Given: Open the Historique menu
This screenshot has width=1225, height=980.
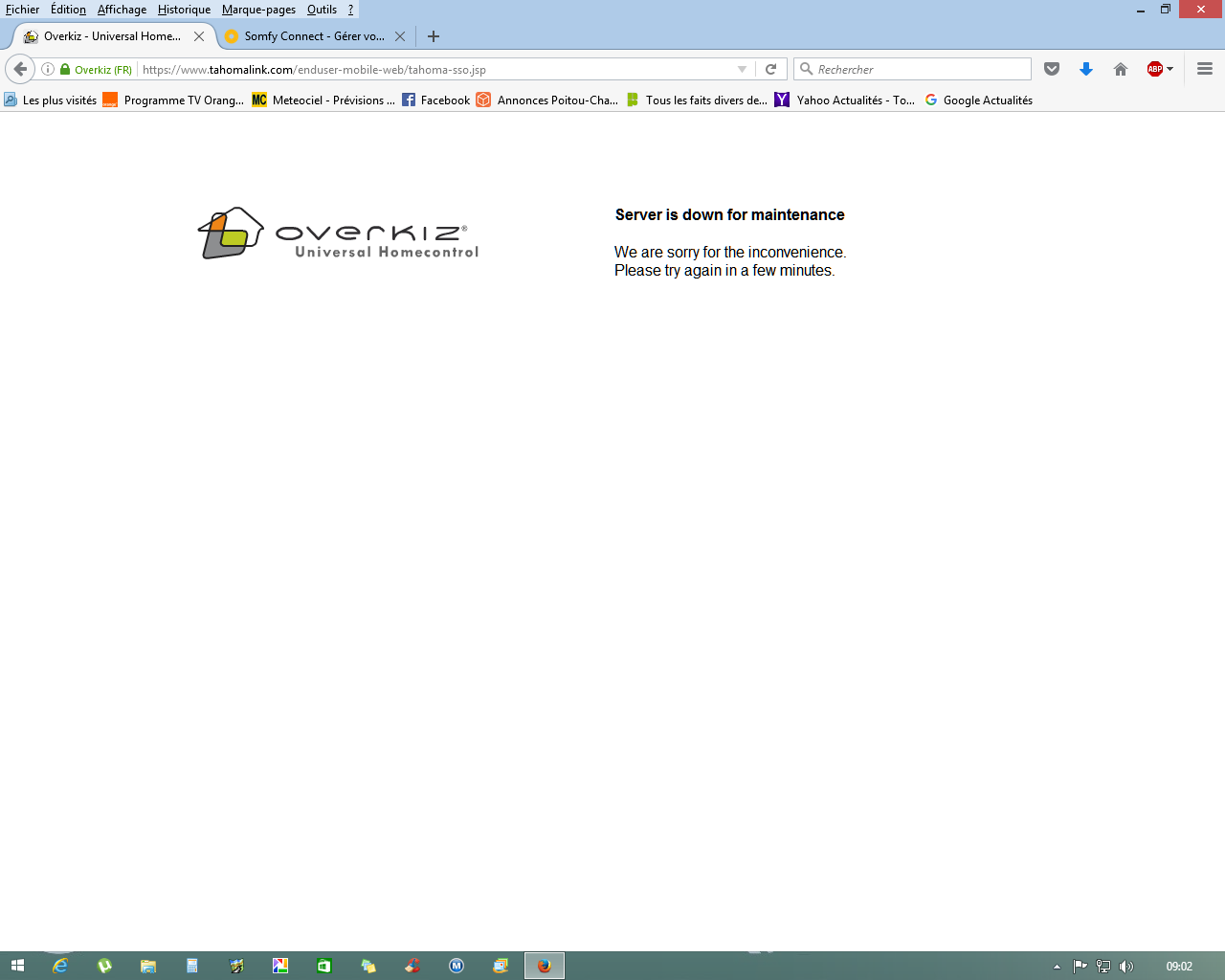Looking at the screenshot, I should click(x=184, y=10).
